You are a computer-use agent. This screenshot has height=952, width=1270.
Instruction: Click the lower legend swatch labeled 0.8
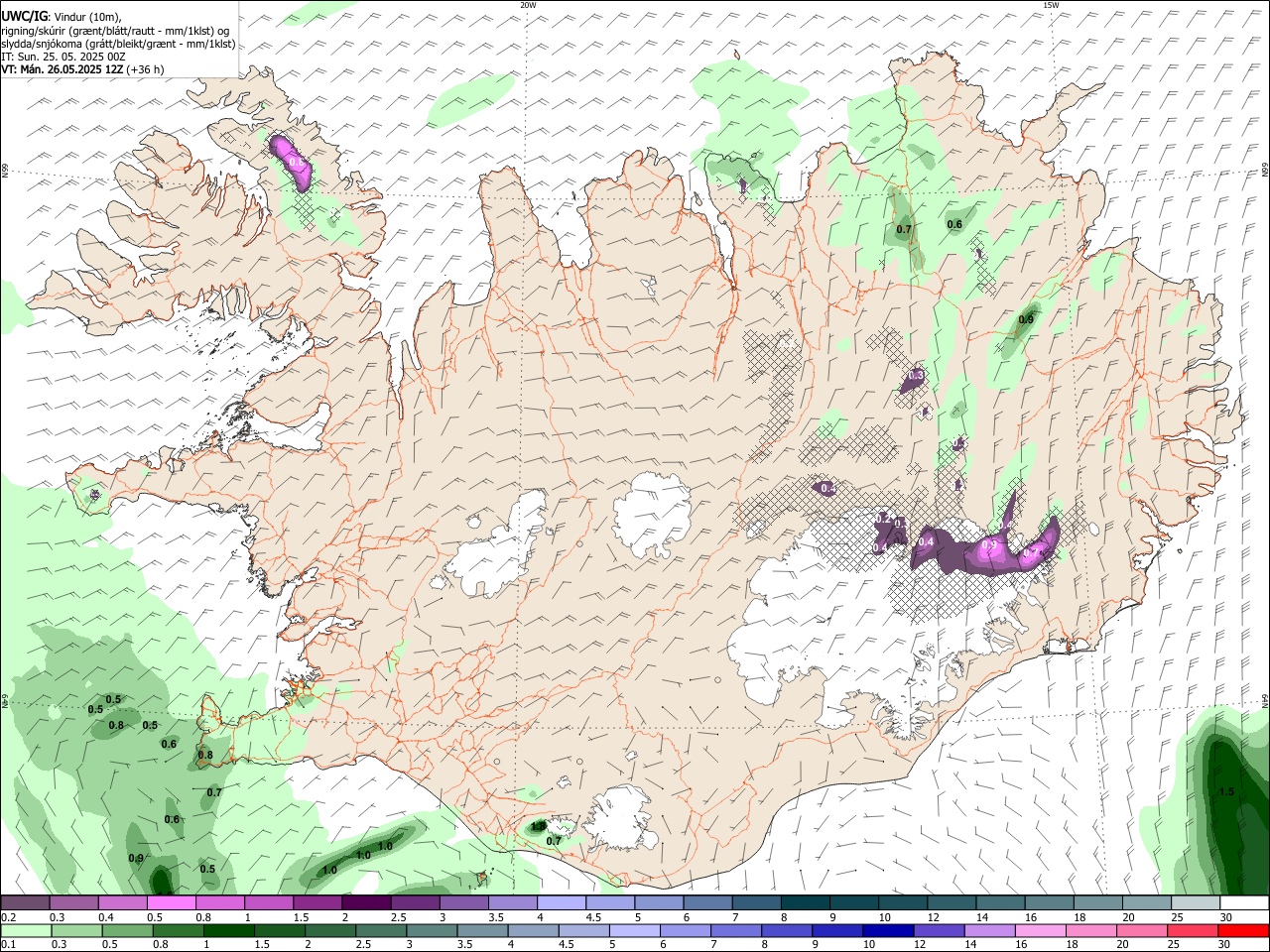tap(179, 930)
